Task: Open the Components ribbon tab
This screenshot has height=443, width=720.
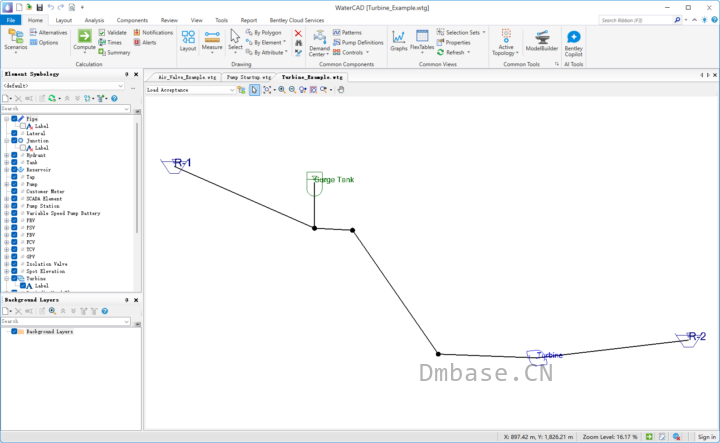Action: 132,20
